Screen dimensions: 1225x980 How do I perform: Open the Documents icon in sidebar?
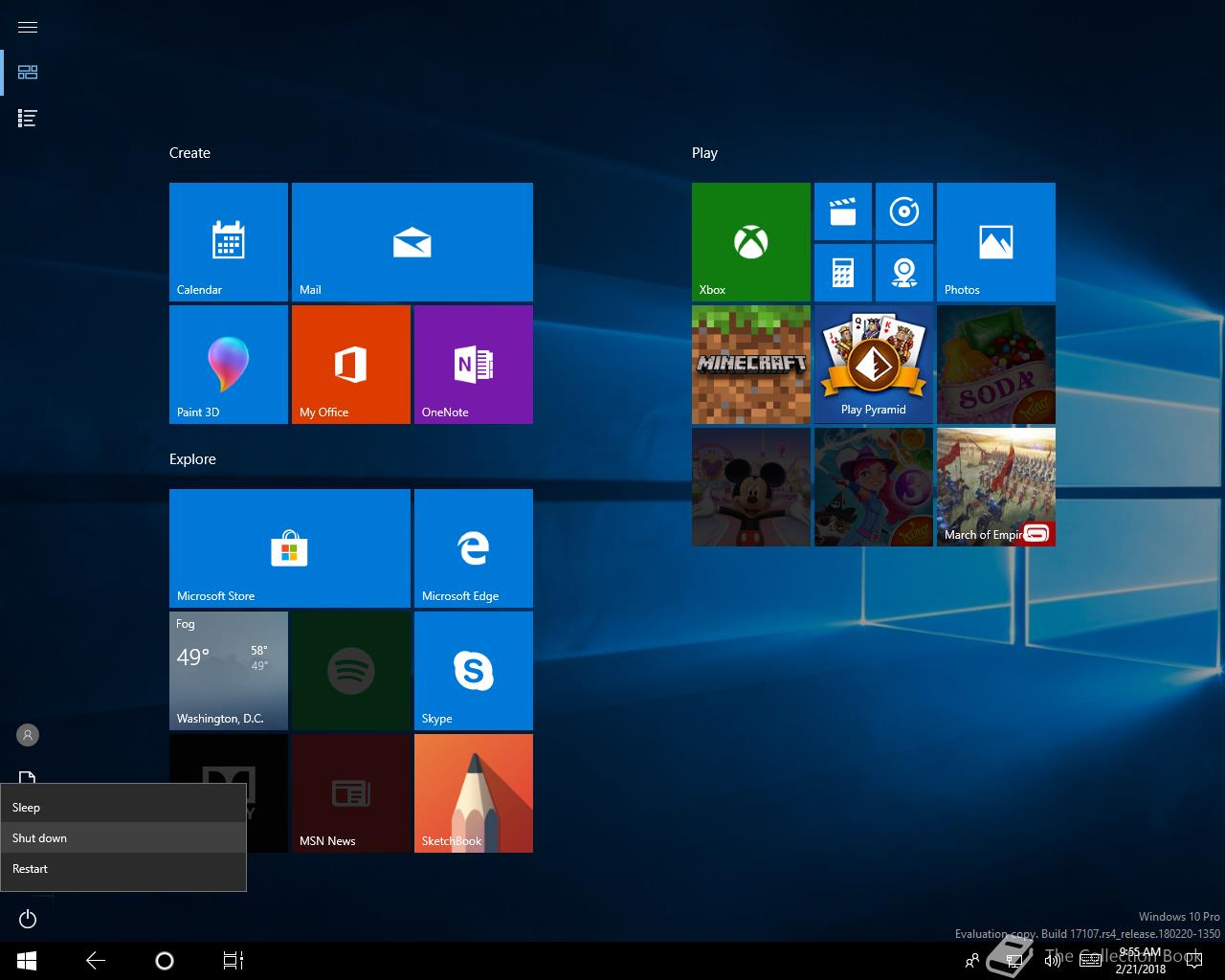point(28,776)
